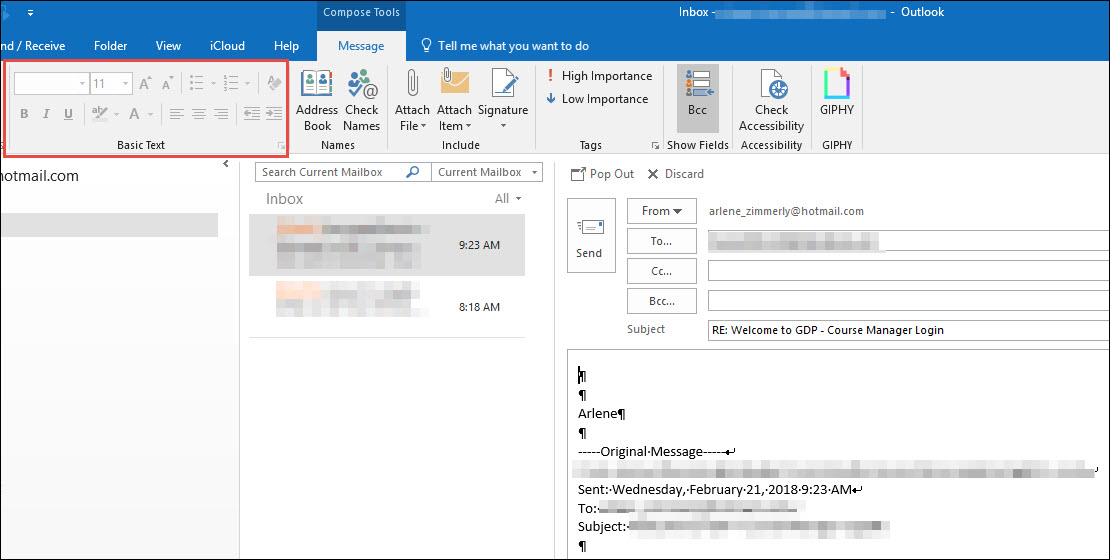Viewport: 1110px width, 560px height.
Task: Switch to the Message tab
Action: click(361, 46)
